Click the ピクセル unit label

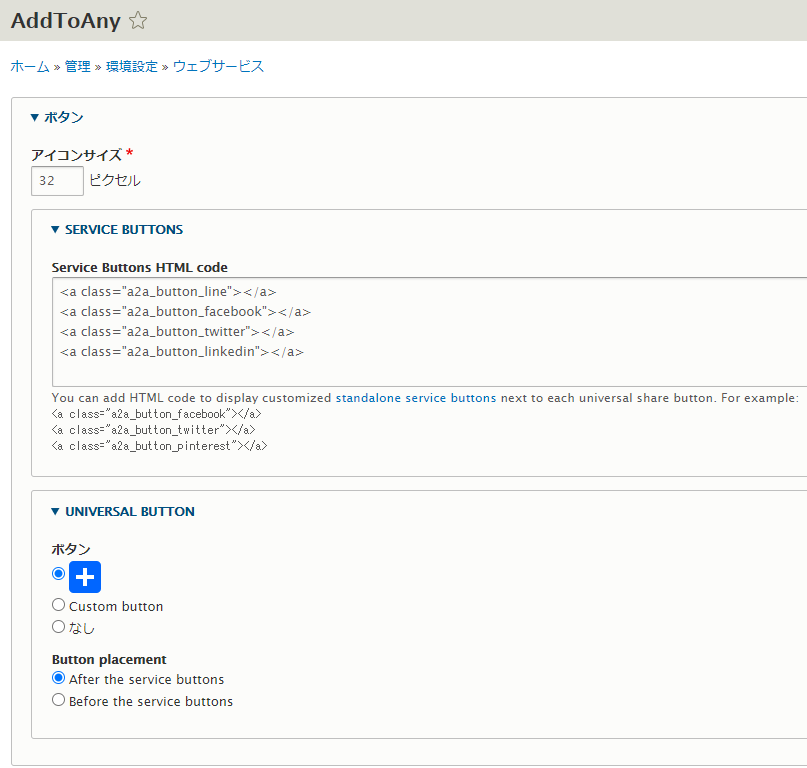click(x=115, y=181)
